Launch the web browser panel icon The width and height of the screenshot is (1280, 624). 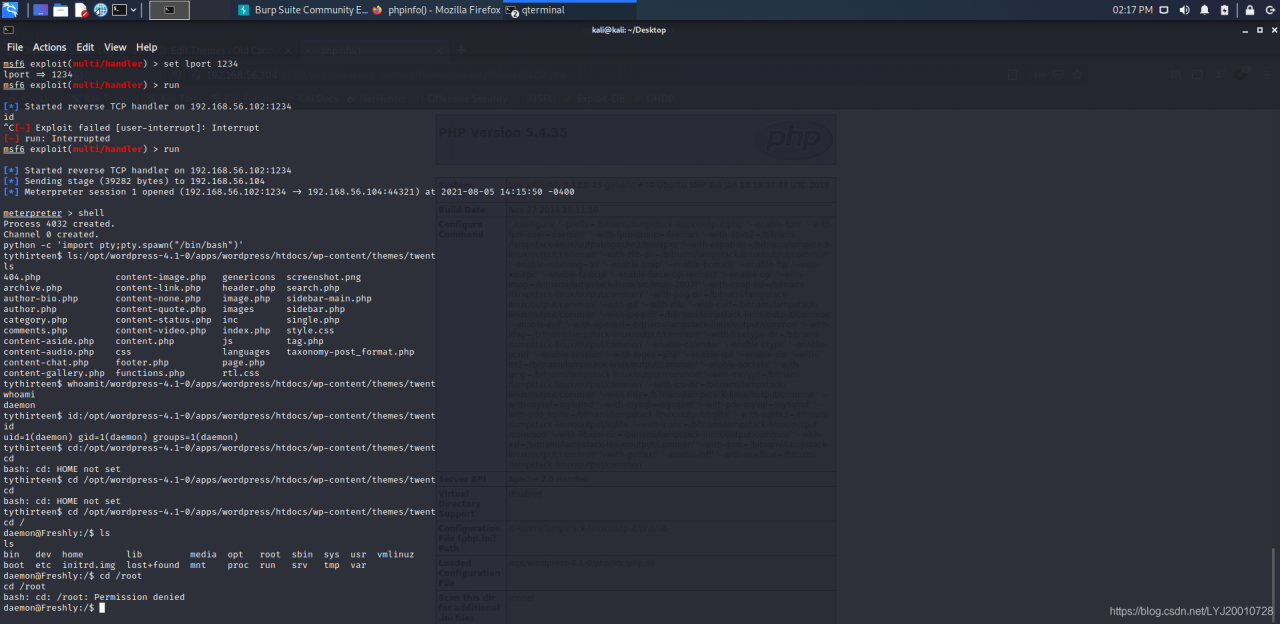tap(101, 10)
